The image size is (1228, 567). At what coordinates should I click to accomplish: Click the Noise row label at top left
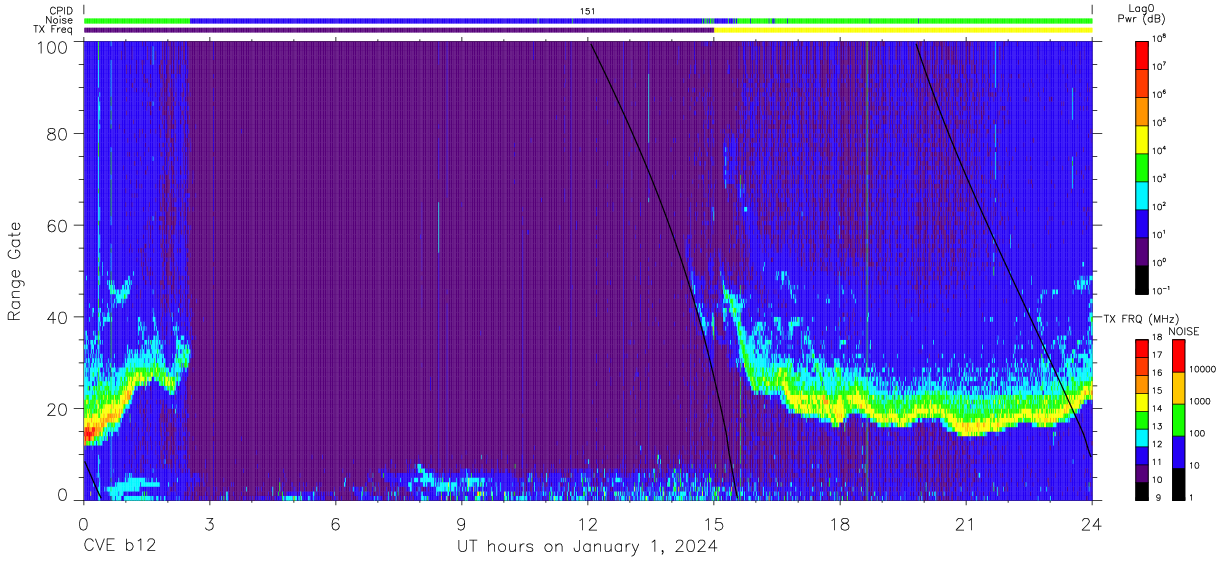[x=61, y=20]
